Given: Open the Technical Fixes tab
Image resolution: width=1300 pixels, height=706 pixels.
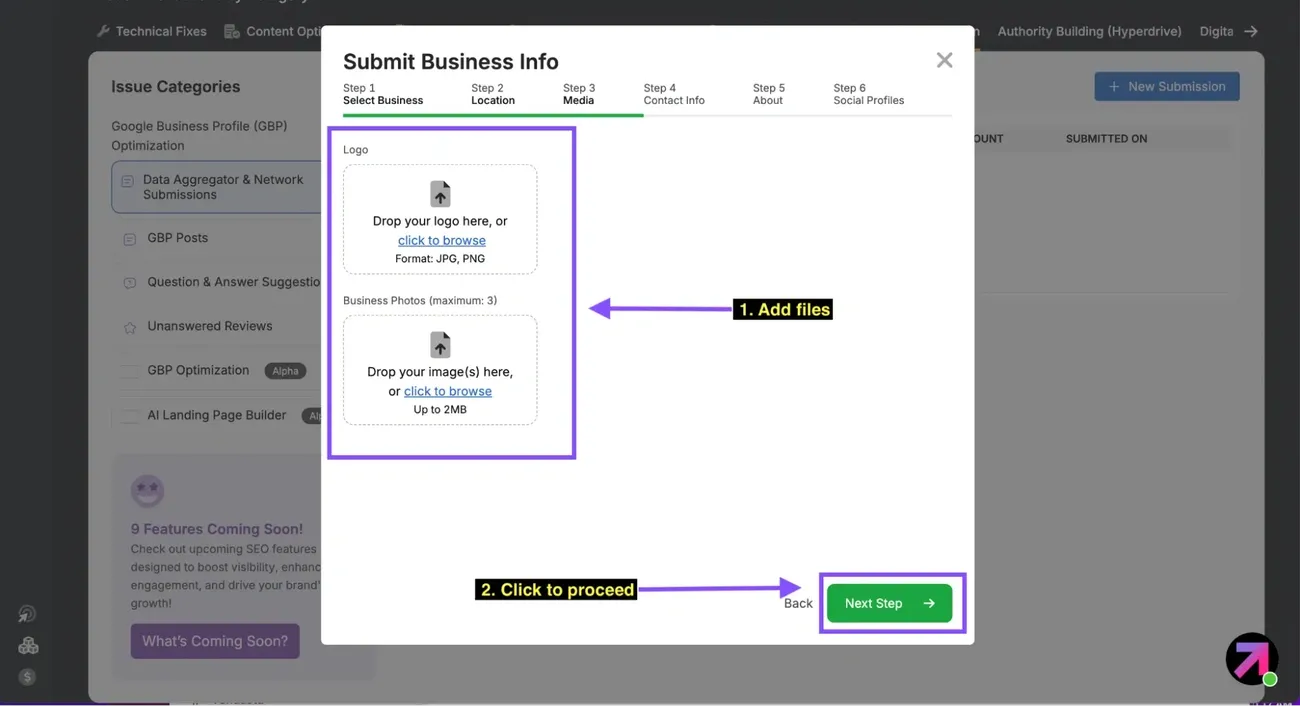Looking at the screenshot, I should [x=151, y=31].
